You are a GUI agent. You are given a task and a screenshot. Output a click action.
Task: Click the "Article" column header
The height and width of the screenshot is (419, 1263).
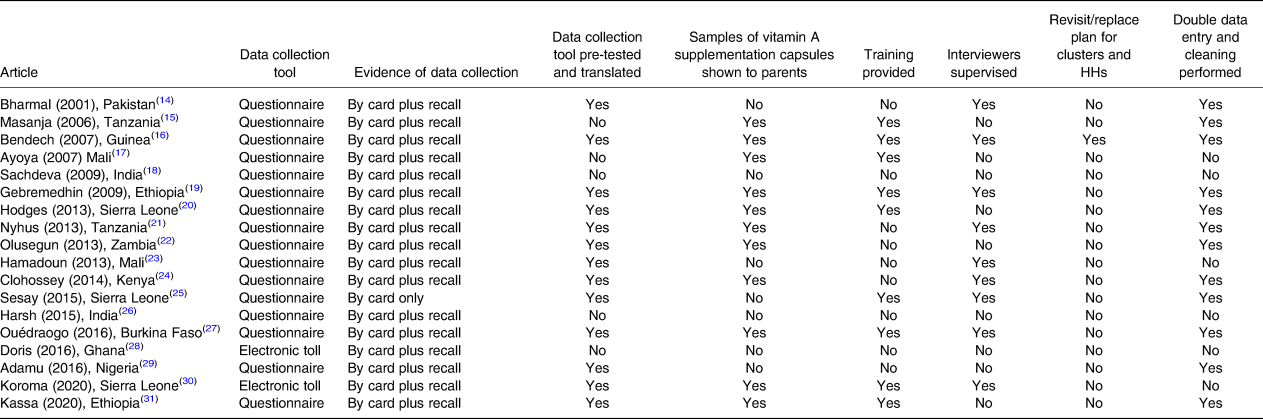tap(21, 72)
